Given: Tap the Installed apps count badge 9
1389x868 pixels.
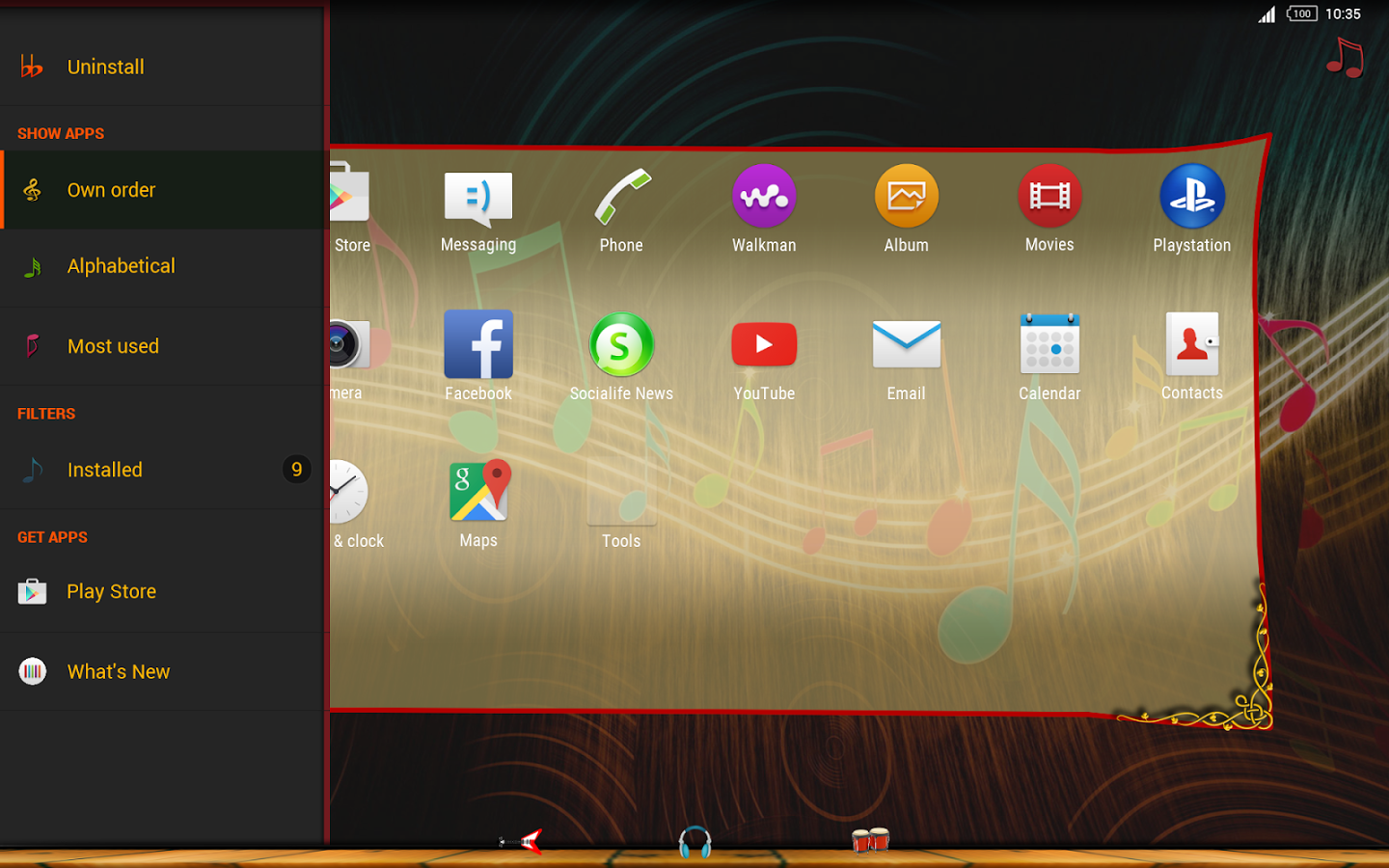Looking at the screenshot, I should pyautogui.click(x=296, y=469).
